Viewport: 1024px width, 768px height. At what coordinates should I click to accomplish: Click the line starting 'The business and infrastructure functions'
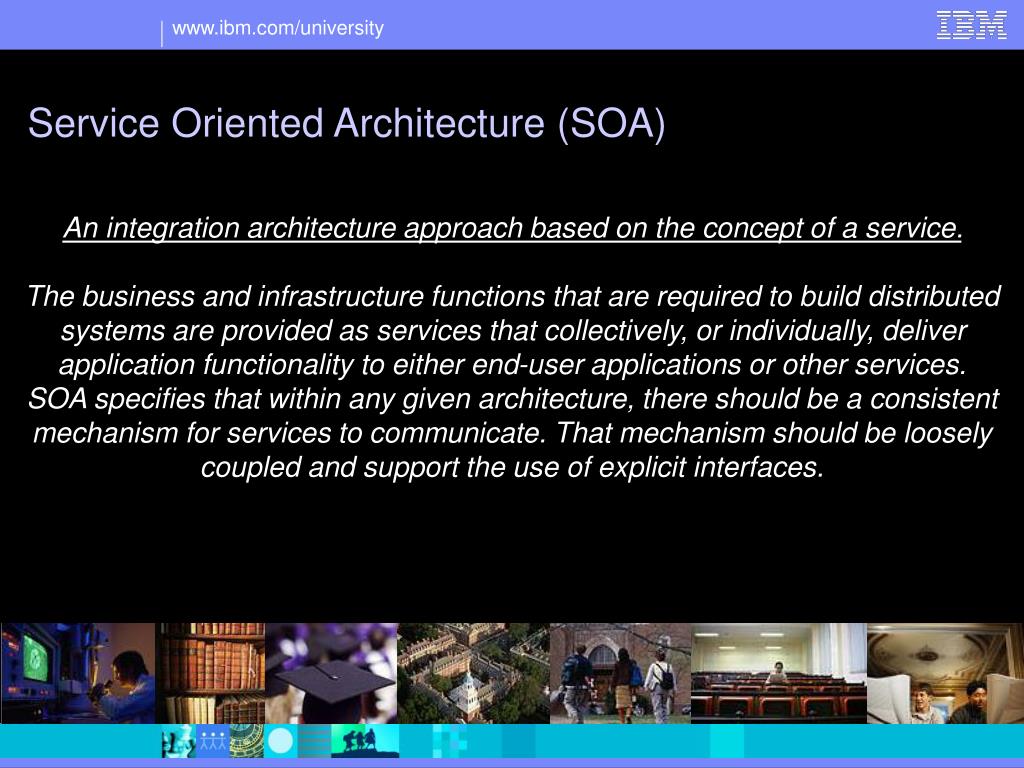514,296
